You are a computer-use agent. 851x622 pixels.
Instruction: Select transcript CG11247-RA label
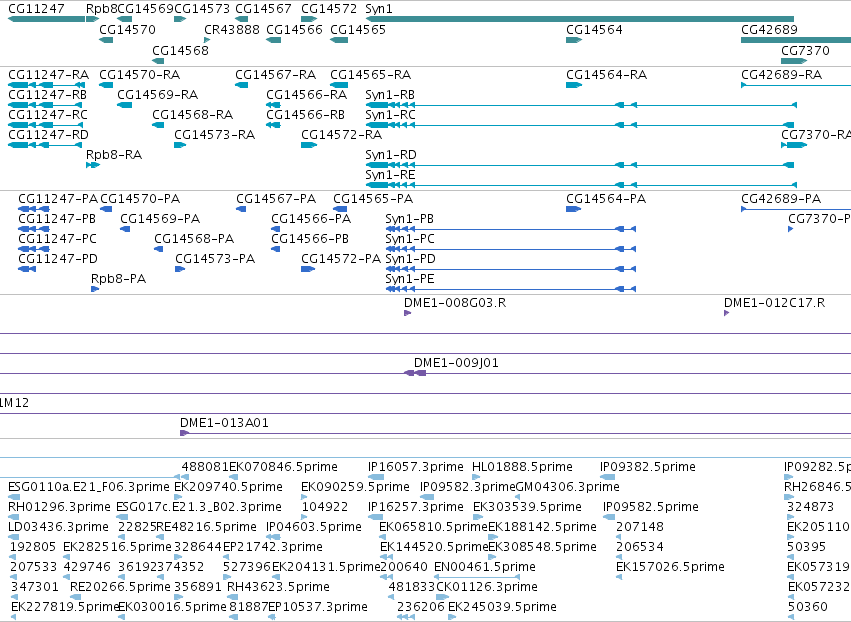[x=48, y=74]
